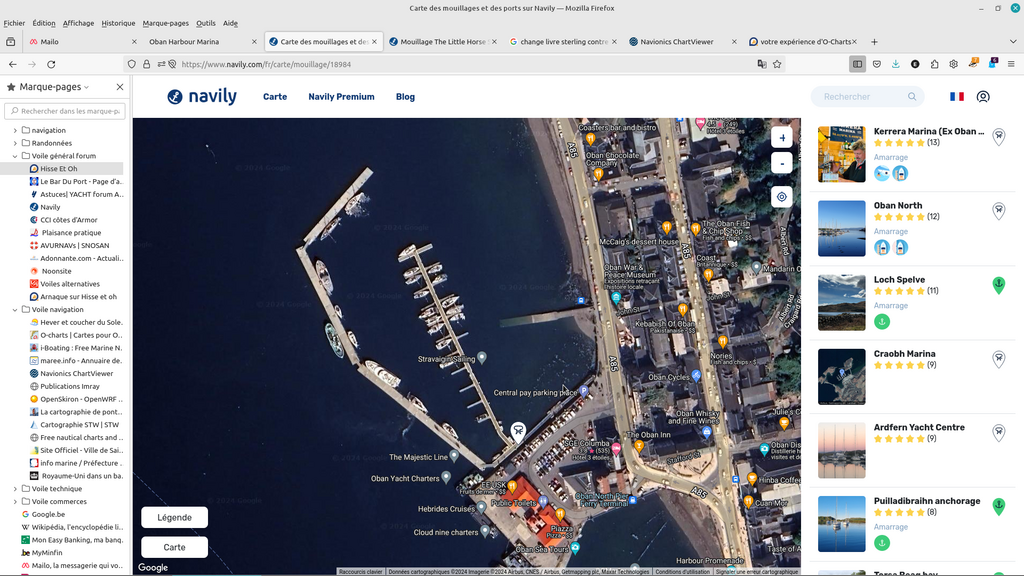Open the Plaisance pratique bookmark
Image resolution: width=1024 pixels, height=576 pixels.
click(71, 232)
